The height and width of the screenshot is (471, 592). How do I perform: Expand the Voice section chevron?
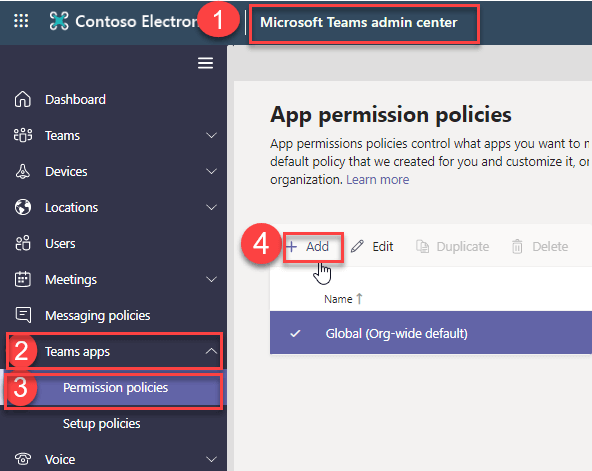coord(211,459)
